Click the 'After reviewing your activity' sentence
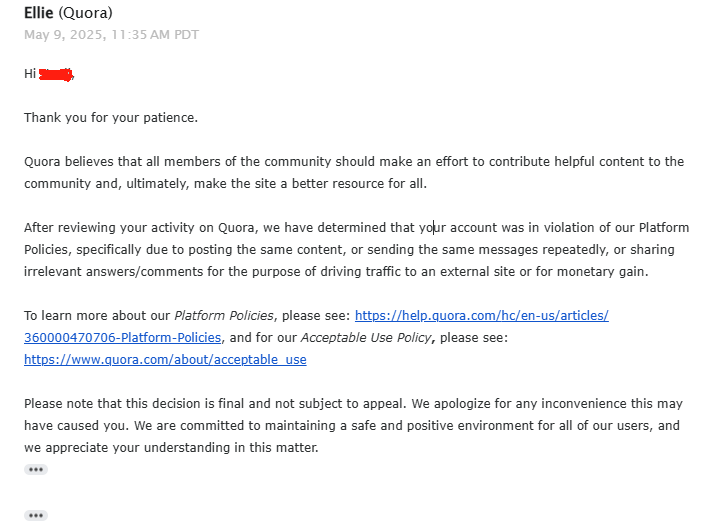 pos(356,250)
